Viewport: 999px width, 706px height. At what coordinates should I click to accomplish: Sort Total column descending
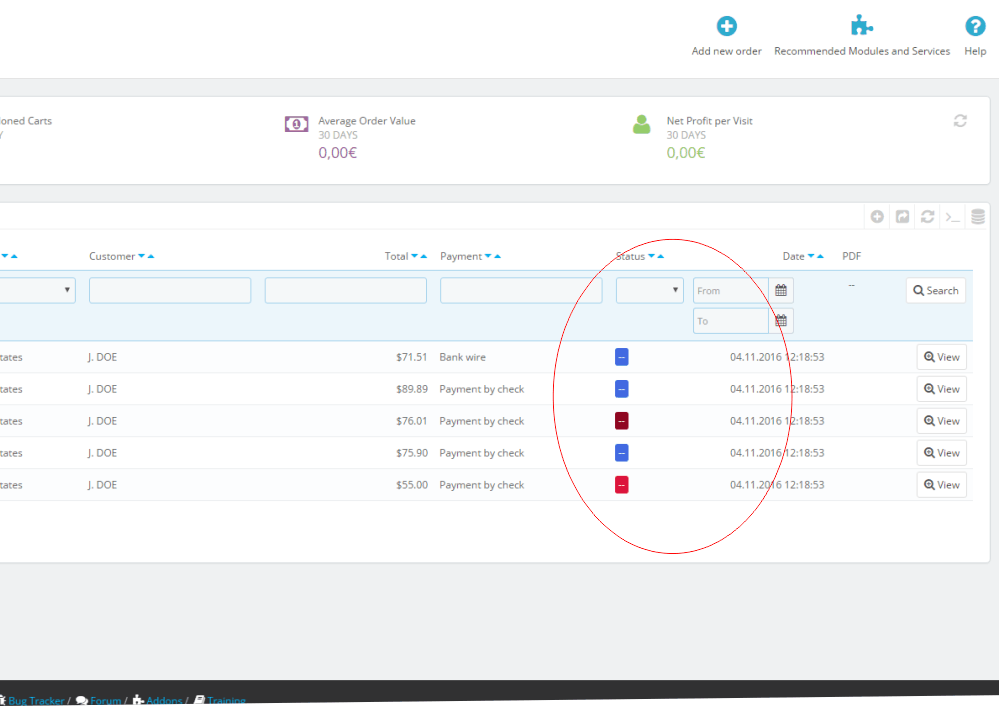[414, 256]
